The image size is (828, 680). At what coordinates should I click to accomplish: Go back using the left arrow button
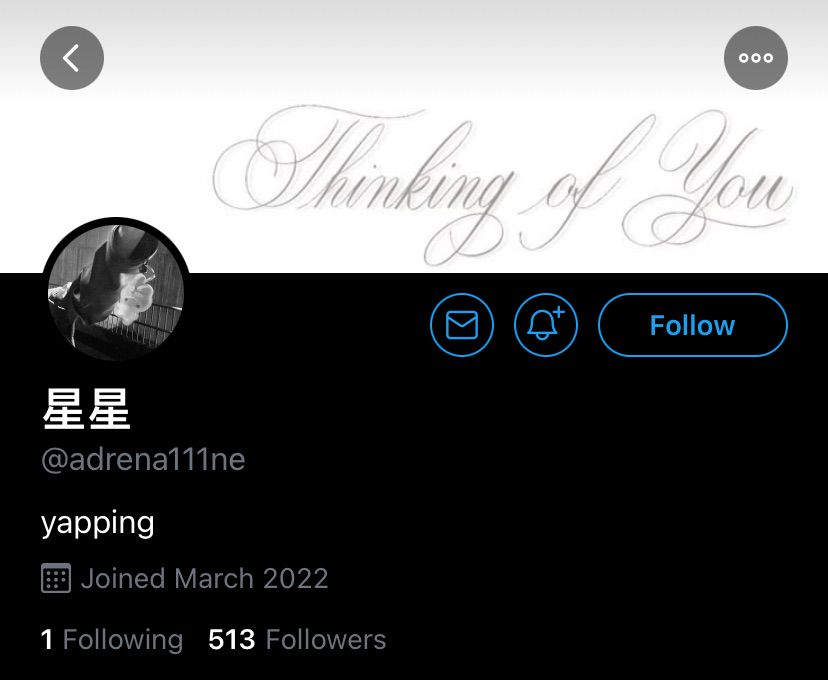click(72, 58)
